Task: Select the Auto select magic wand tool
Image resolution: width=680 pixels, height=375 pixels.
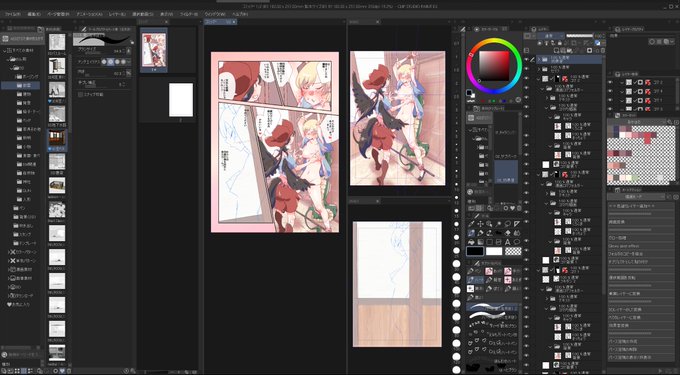Action: tap(499, 224)
